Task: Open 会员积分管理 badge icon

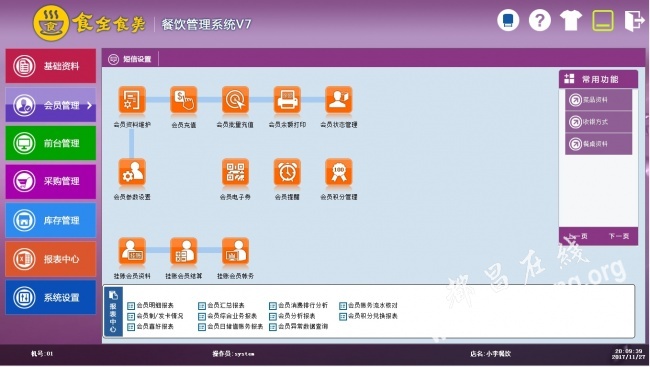Action: pyautogui.click(x=339, y=172)
